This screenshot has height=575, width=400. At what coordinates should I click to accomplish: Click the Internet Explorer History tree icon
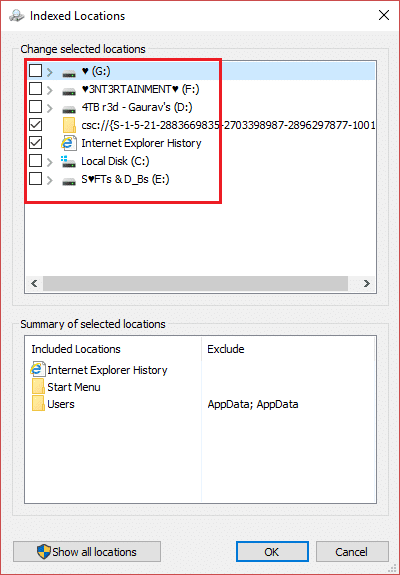coord(69,143)
